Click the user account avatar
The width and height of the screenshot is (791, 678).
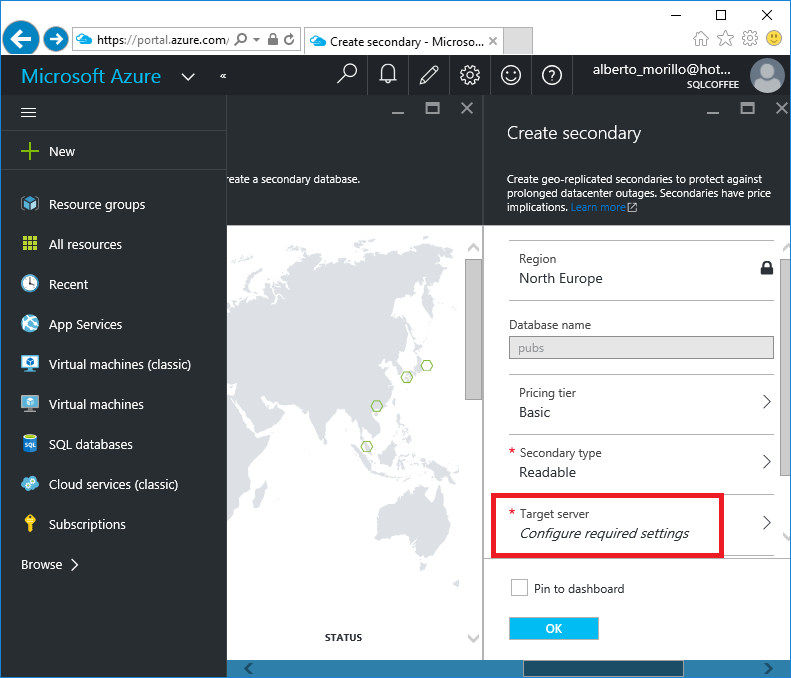pos(767,76)
